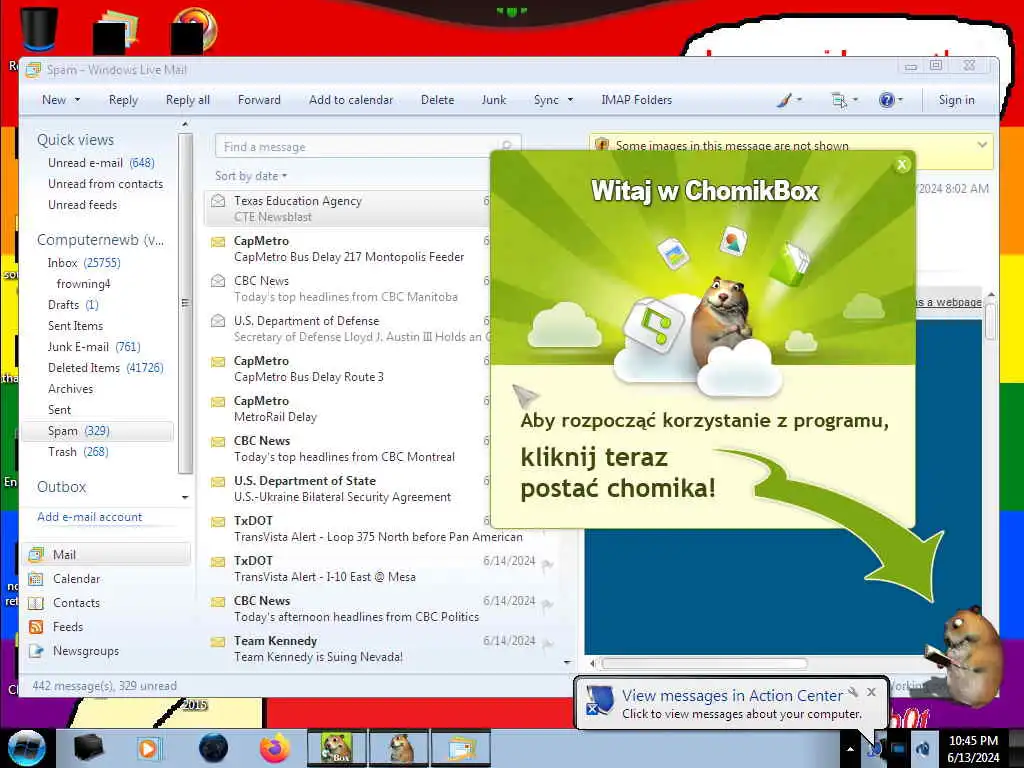The image size is (1024, 768).
Task: Select CapMetro MetroRail Delay message
Action: tap(347, 409)
